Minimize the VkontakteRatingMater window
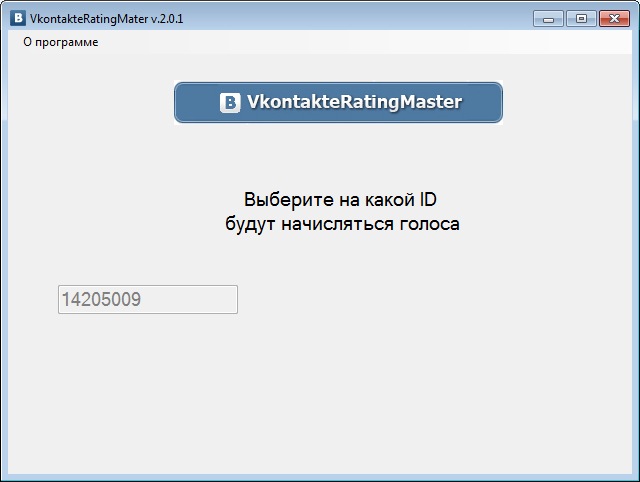The width and height of the screenshot is (640, 482). coord(548,19)
